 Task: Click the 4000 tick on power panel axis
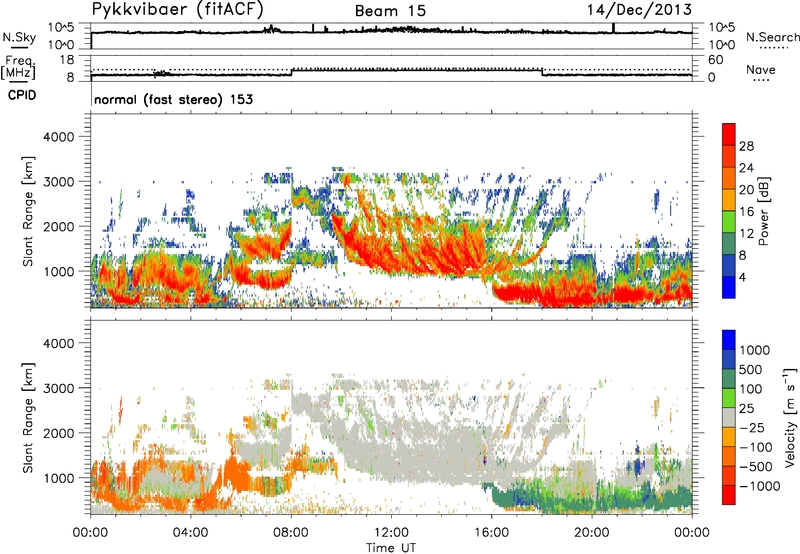click(58, 137)
